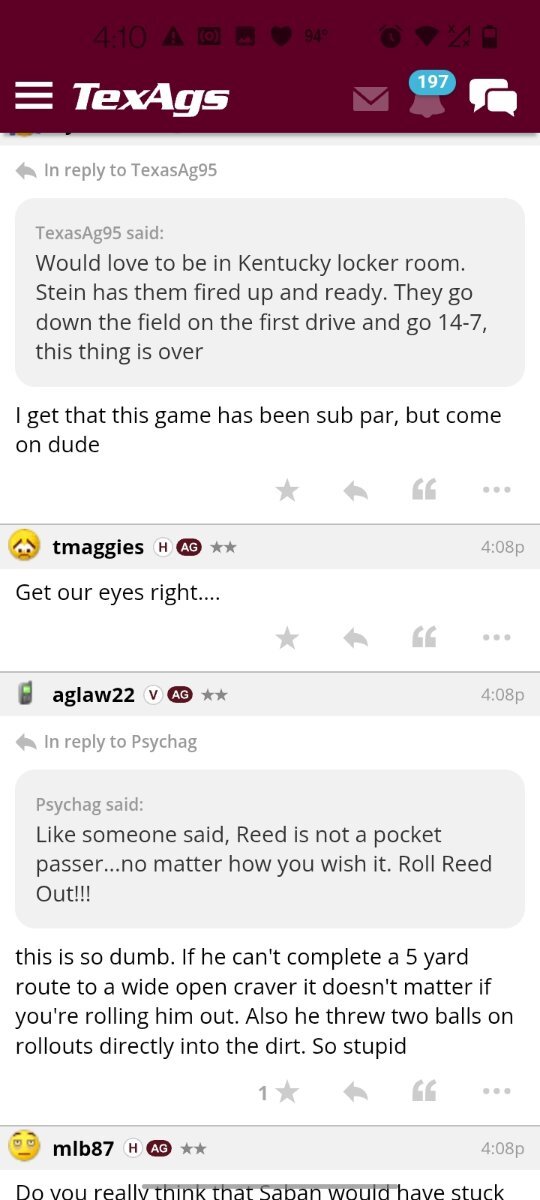Reply to the "come on dude" post
540x1200 pixels.
[356, 490]
